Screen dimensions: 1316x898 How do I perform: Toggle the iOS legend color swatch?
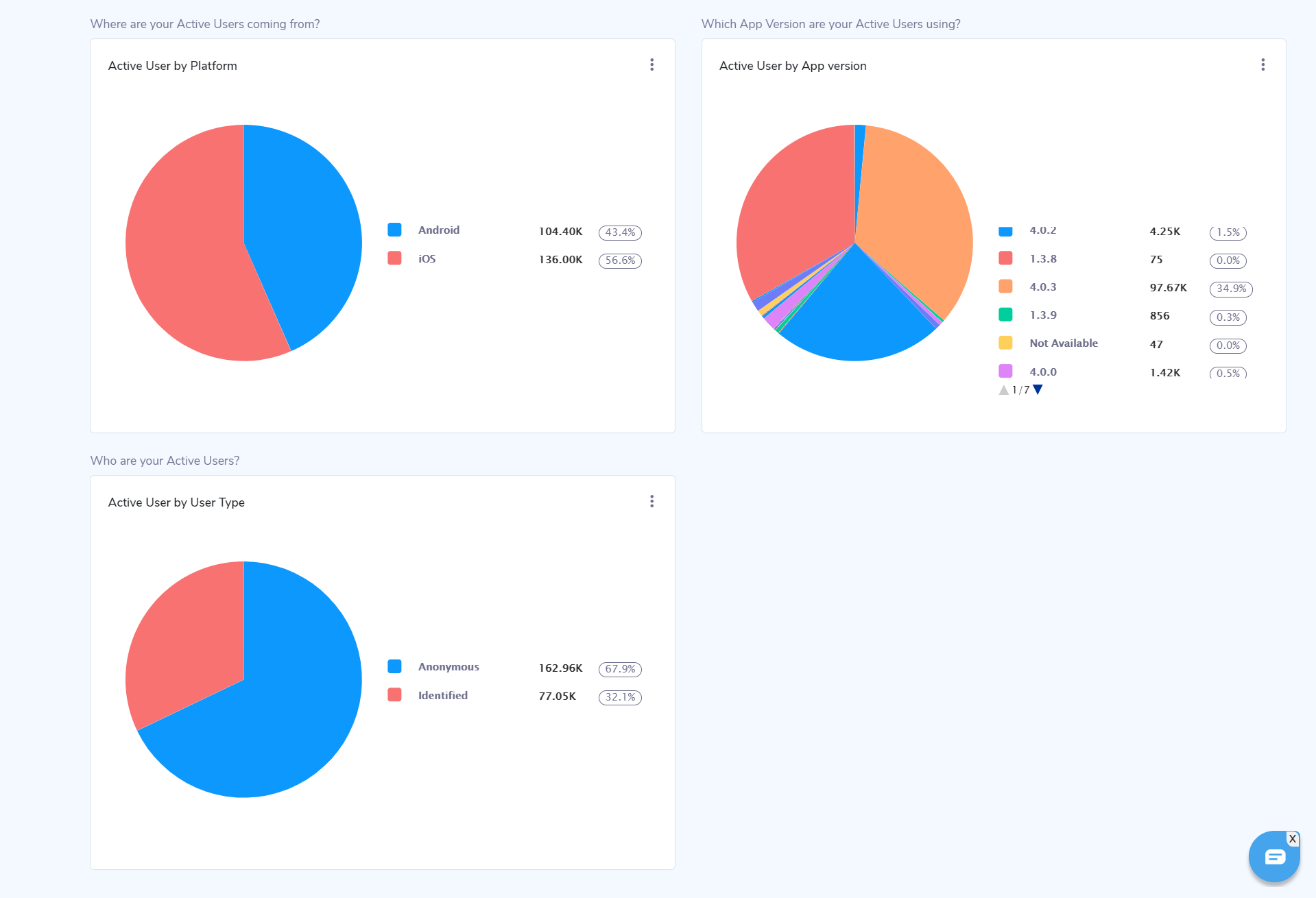394,258
